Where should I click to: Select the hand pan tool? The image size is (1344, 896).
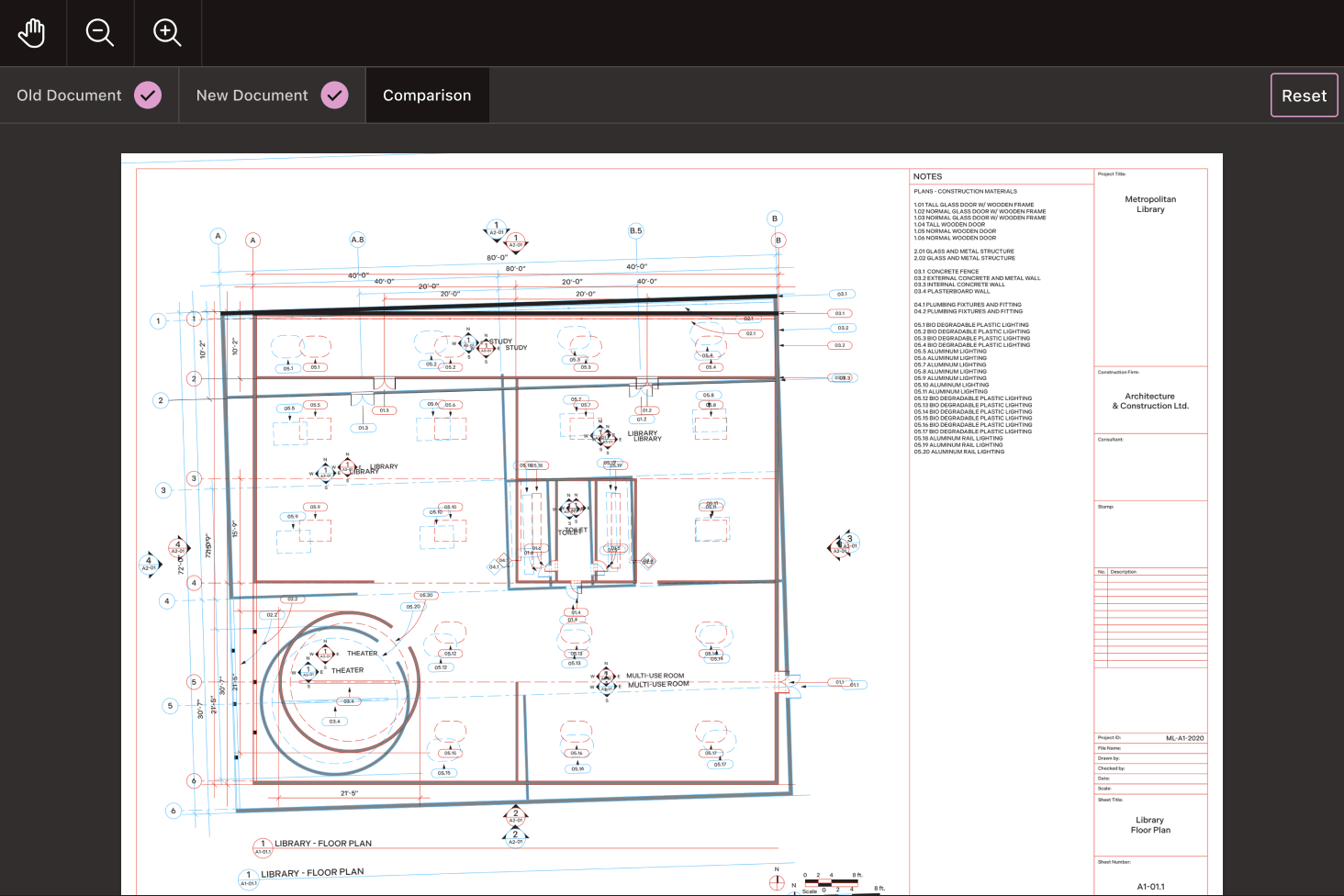tap(31, 32)
